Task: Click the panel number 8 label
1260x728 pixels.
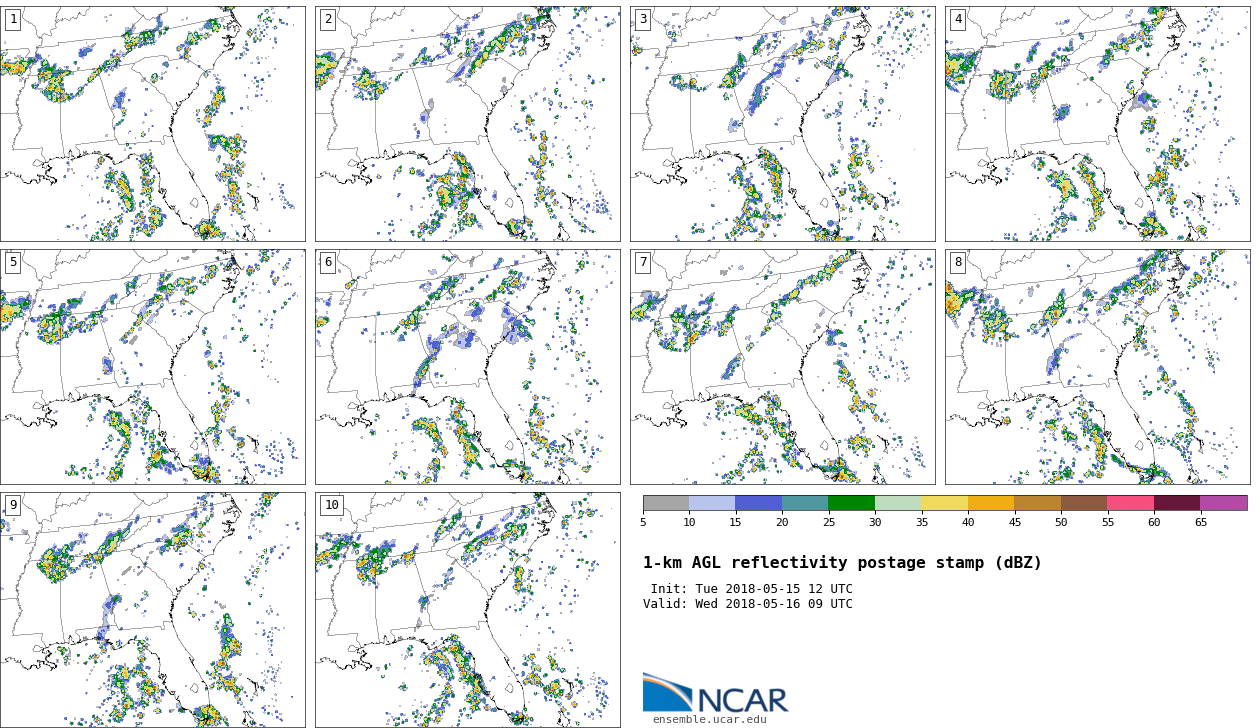Action: tap(958, 262)
